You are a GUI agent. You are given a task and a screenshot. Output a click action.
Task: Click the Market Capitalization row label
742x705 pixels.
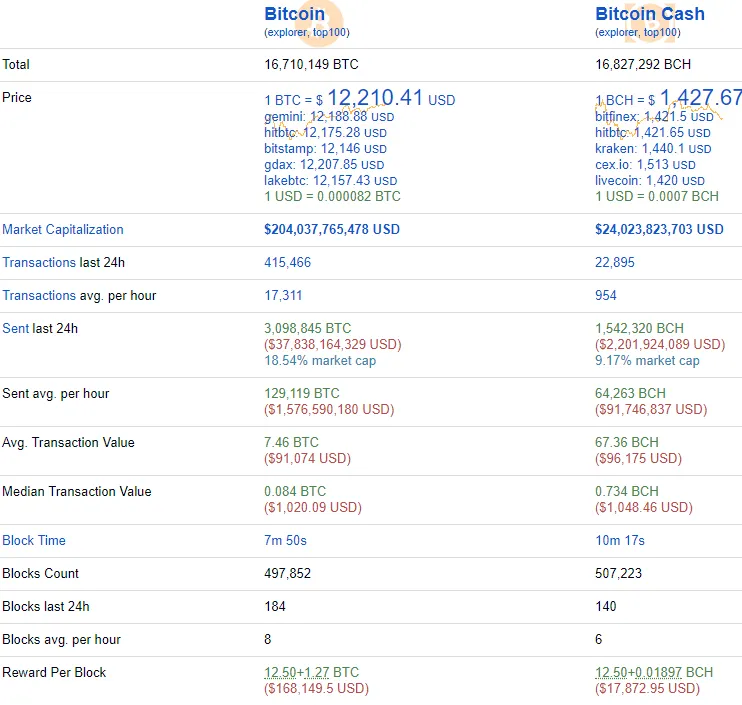point(63,229)
